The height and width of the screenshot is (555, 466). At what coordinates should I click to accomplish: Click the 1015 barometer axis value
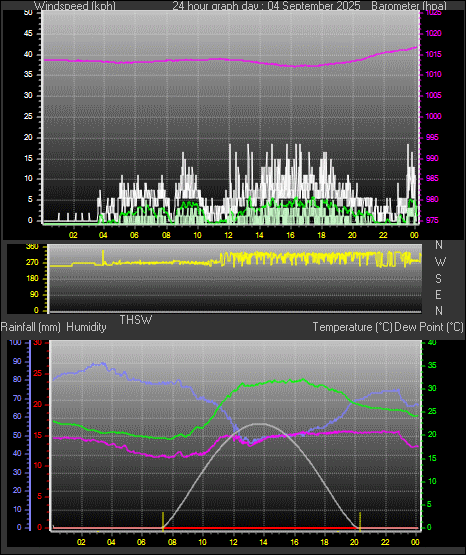coord(433,54)
